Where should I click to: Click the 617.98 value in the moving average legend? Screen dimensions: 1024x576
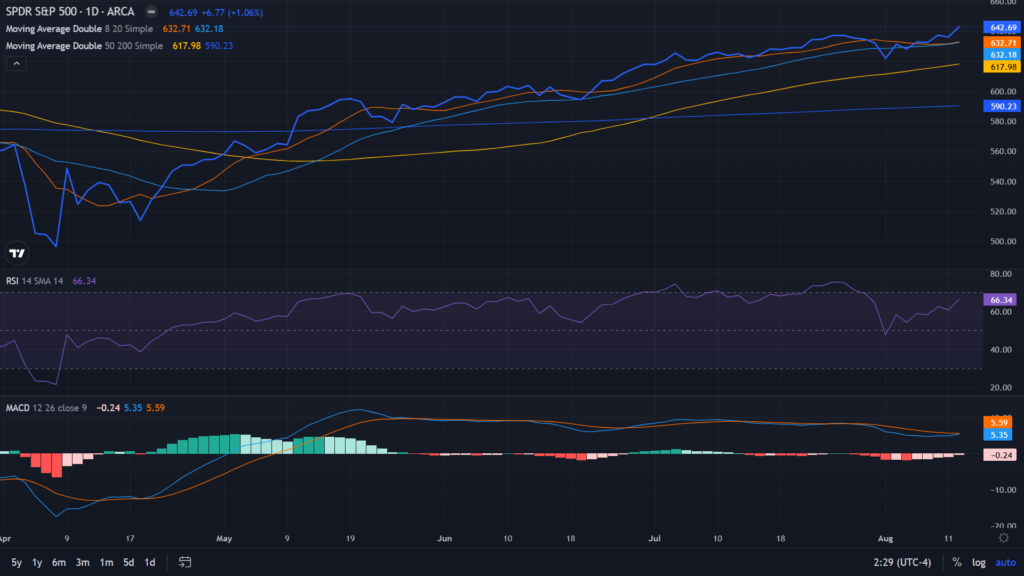[186, 46]
